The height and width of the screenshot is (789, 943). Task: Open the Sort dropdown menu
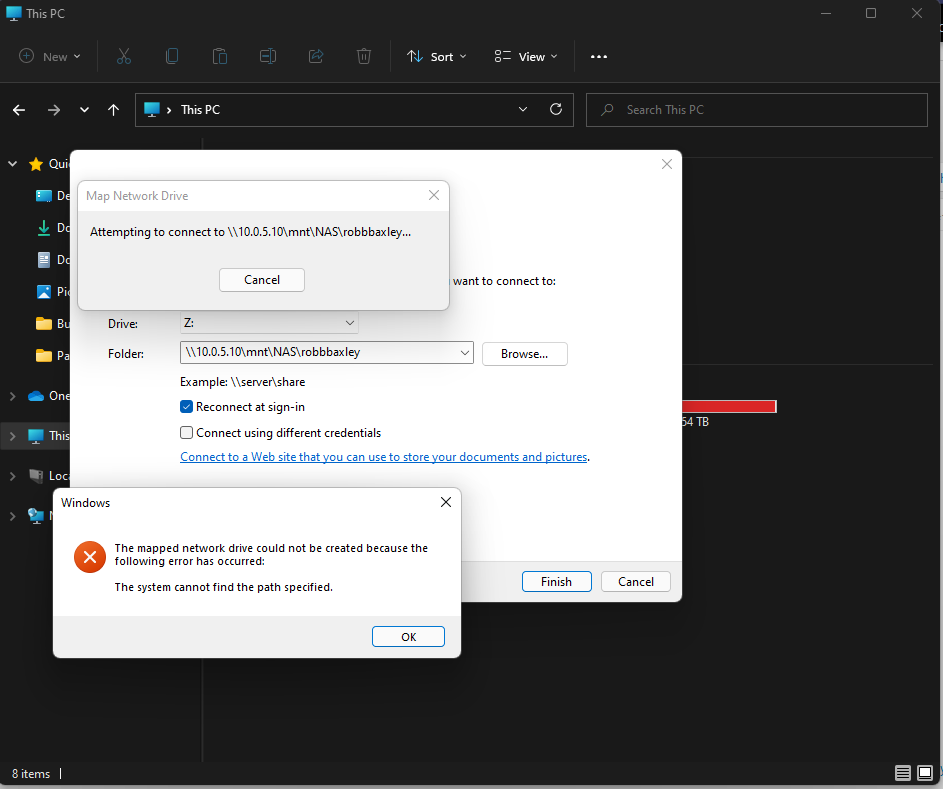click(x=436, y=57)
